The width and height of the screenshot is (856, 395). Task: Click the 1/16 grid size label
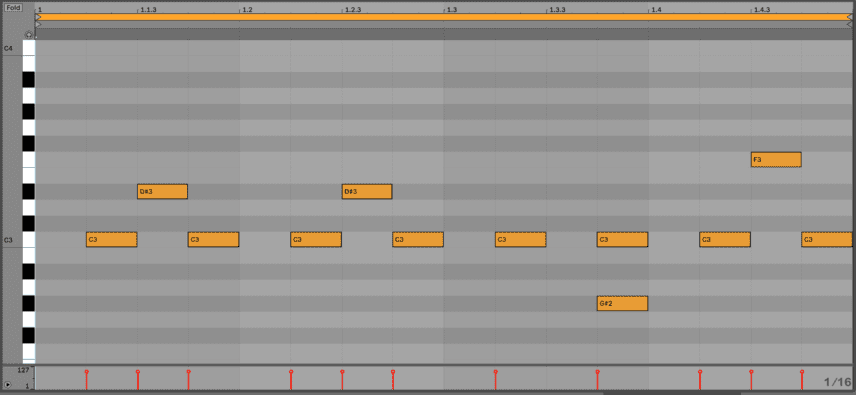(837, 382)
